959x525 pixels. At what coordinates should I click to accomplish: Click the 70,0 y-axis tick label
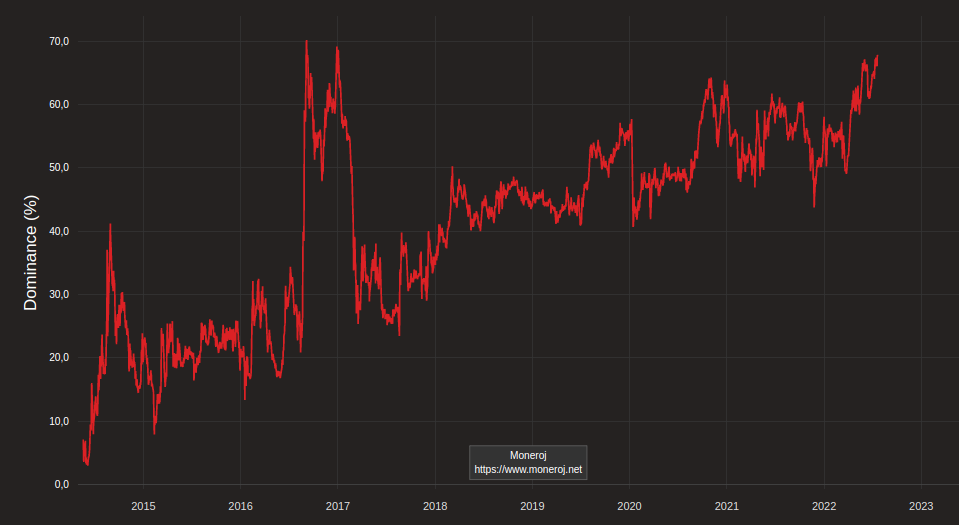click(x=59, y=41)
